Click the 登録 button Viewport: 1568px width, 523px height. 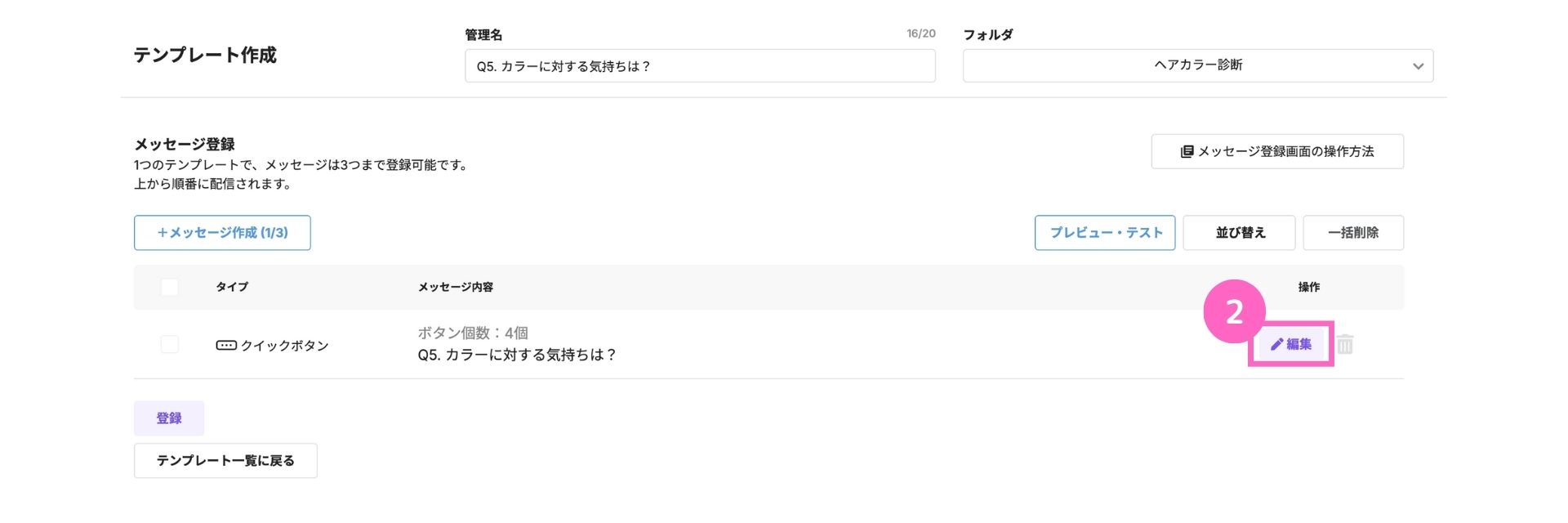tap(169, 418)
